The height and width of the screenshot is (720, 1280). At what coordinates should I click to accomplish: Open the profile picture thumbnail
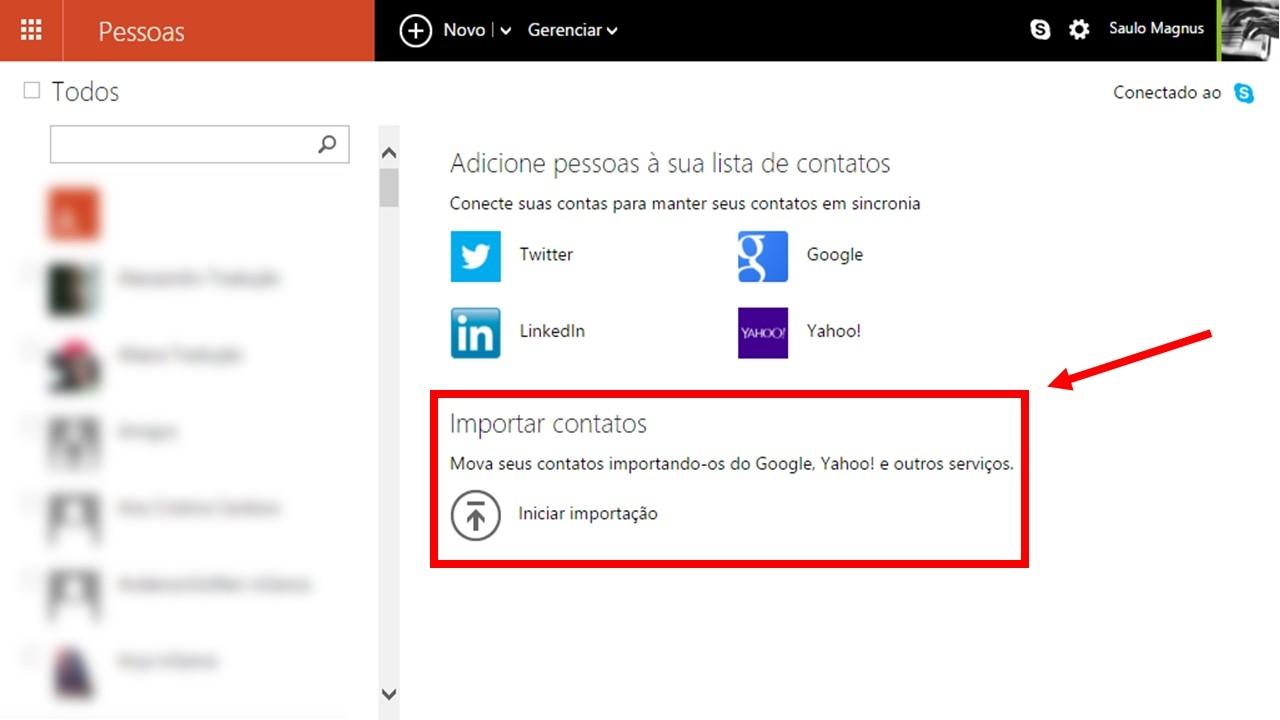[x=1249, y=30]
